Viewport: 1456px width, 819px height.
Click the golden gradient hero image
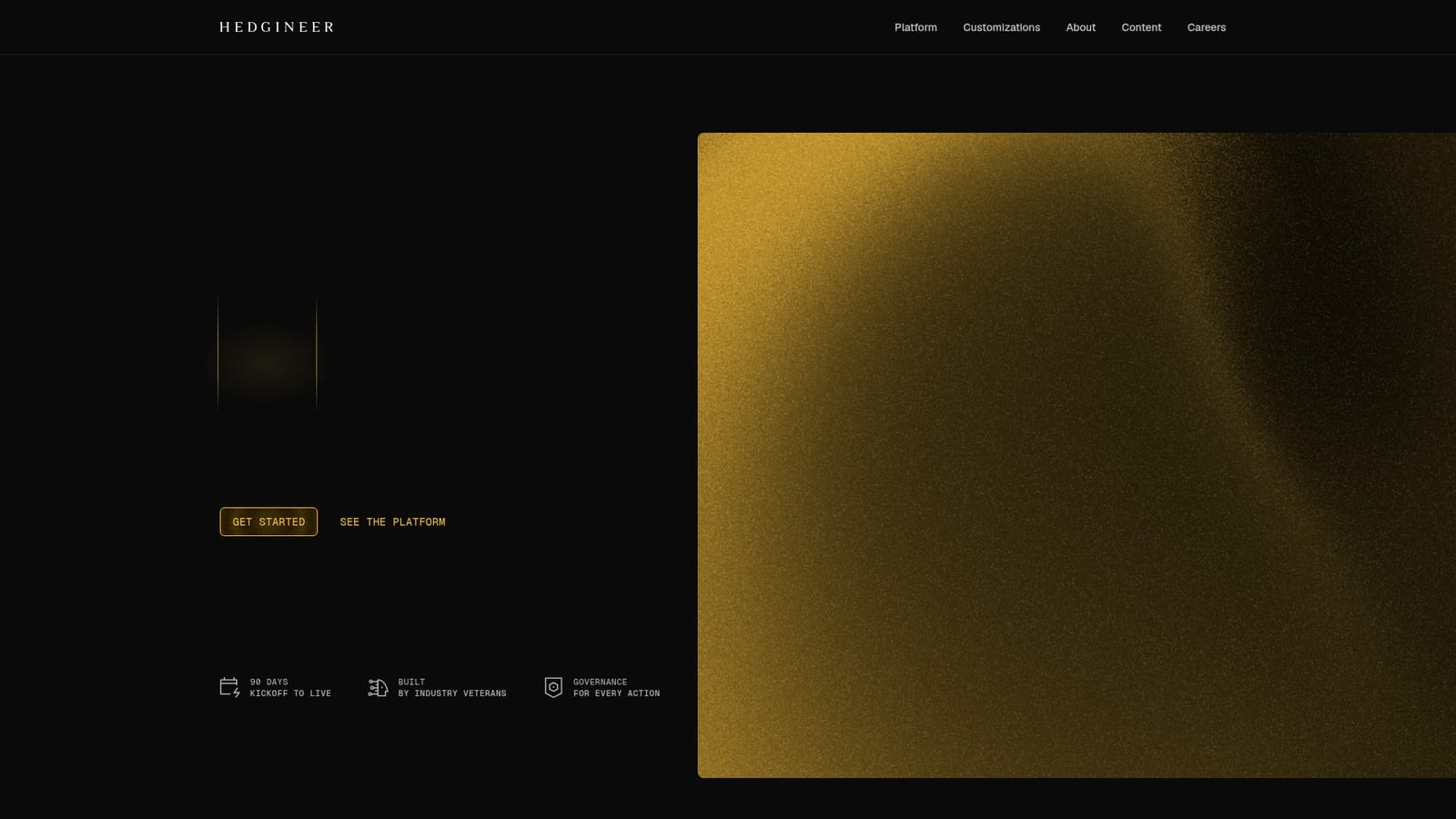[1077, 455]
